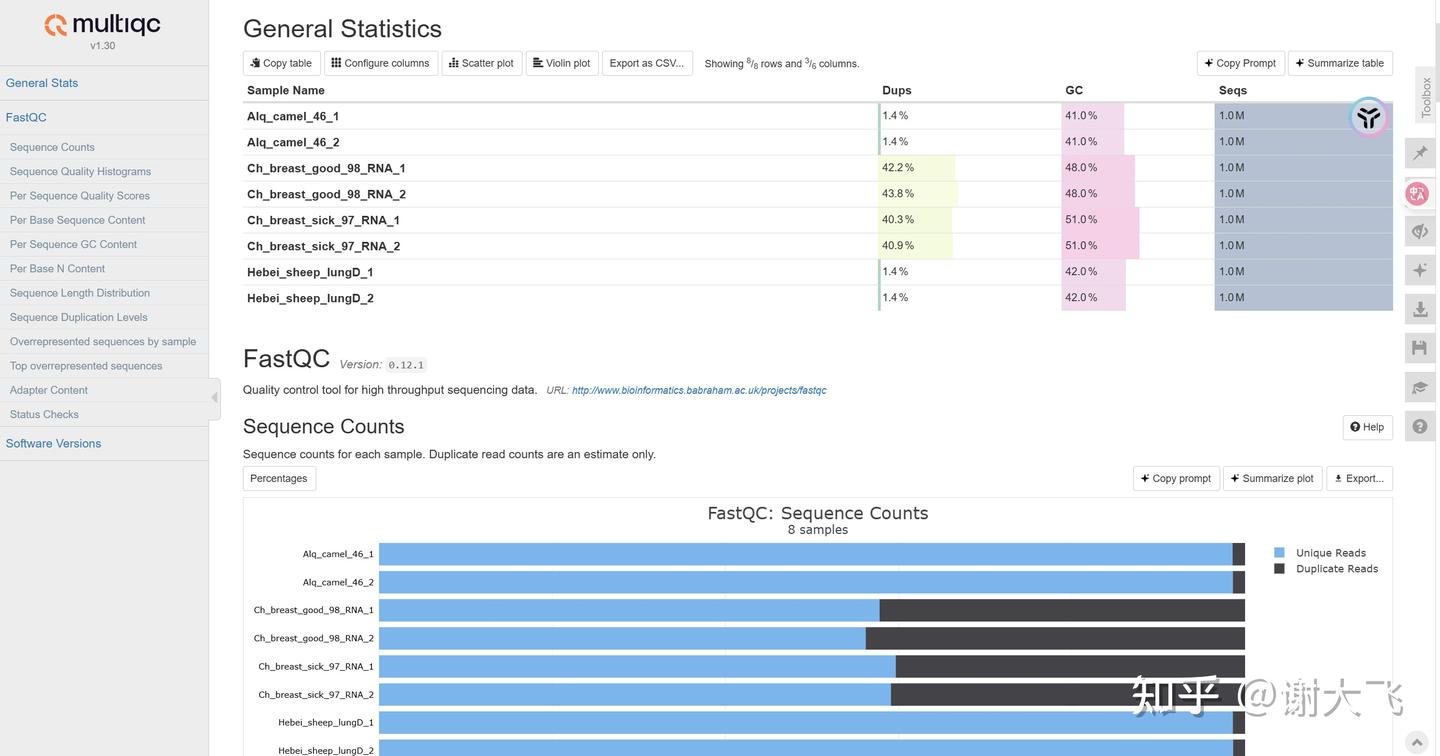Click the round AI assistant floating icon
This screenshot has width=1440, height=756.
(x=1368, y=117)
